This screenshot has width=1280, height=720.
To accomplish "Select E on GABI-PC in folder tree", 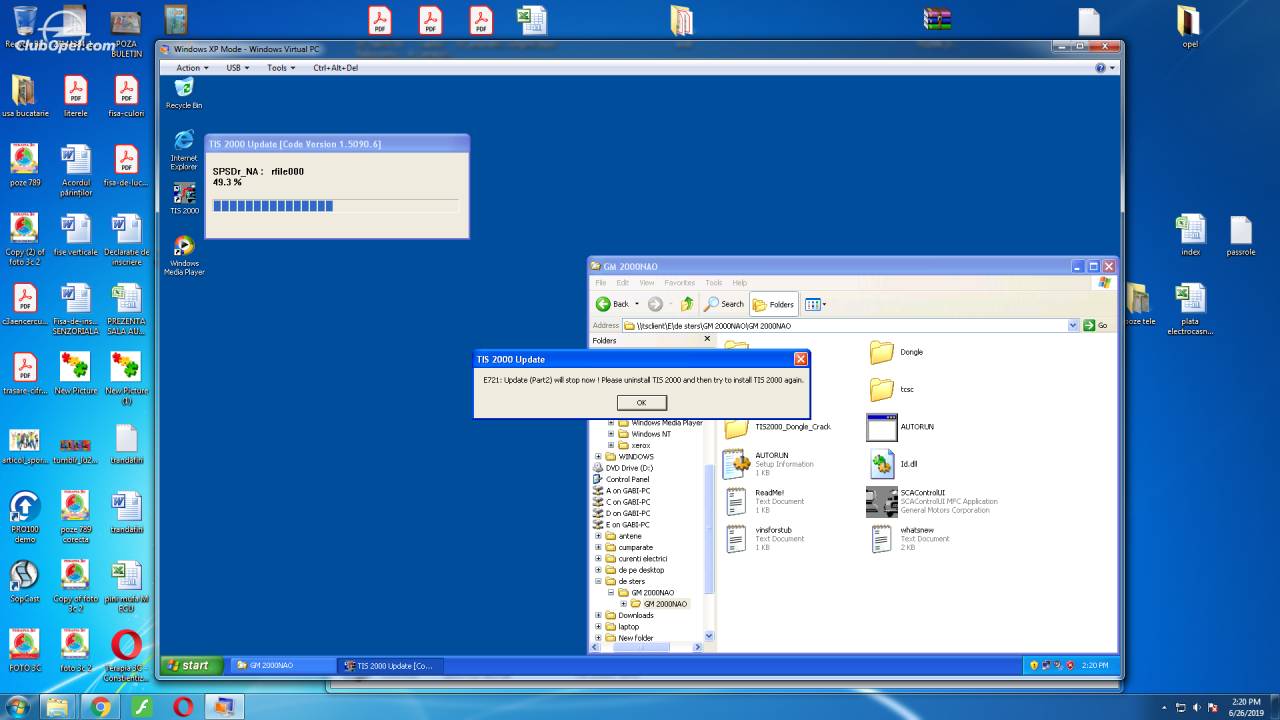I will [621, 524].
